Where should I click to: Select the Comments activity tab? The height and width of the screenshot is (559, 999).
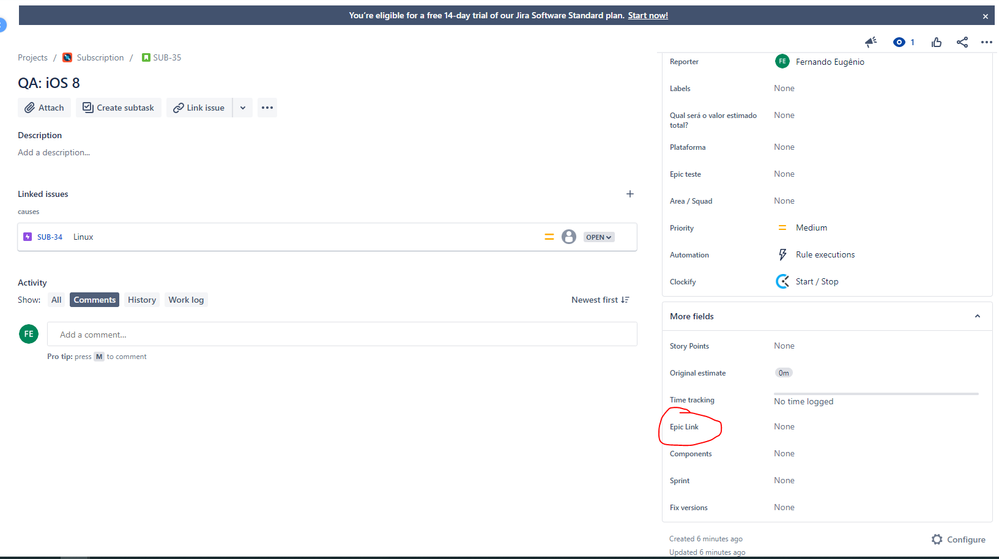[x=94, y=300]
